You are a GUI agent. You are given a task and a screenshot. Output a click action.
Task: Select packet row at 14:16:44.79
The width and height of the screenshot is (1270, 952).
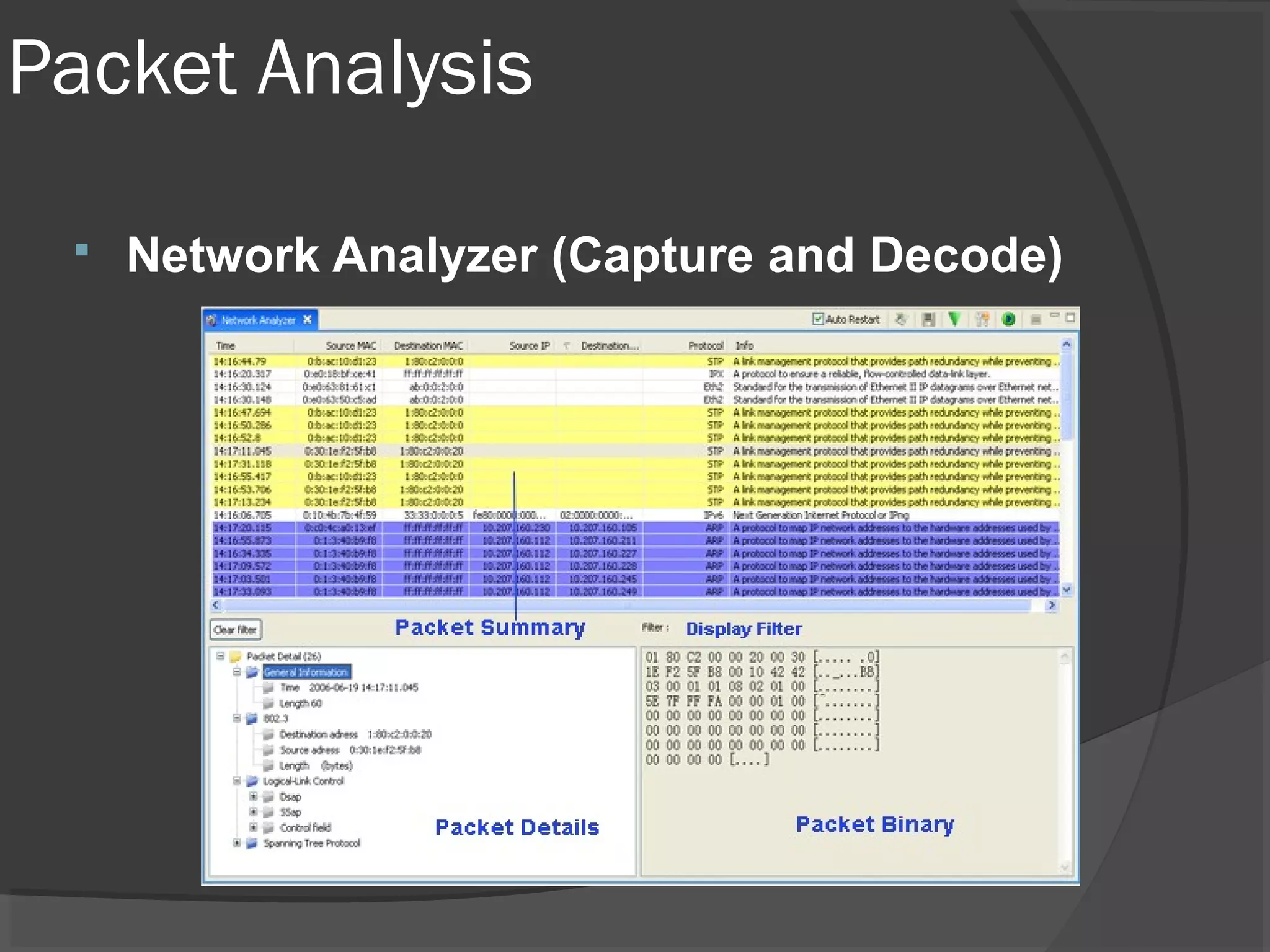click(635, 361)
